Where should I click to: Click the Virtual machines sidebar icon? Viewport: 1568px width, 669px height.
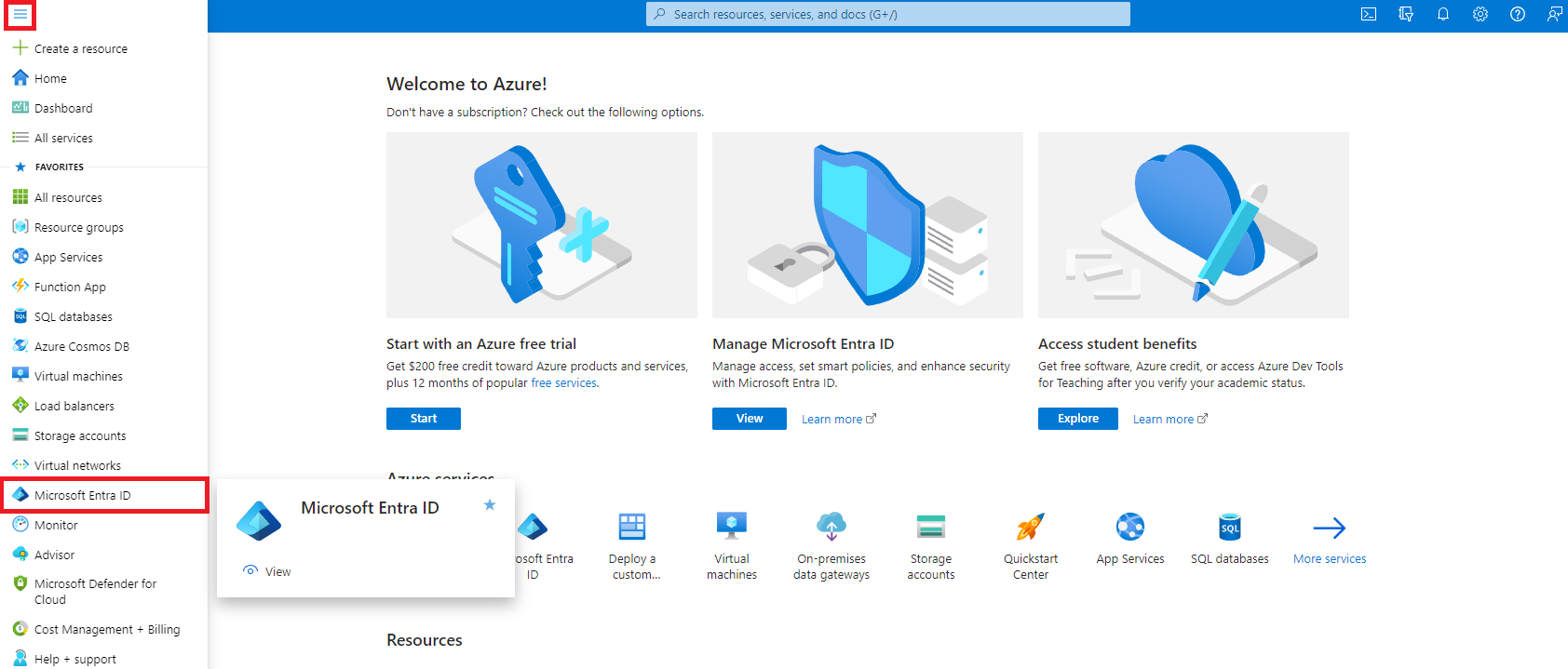(x=20, y=375)
